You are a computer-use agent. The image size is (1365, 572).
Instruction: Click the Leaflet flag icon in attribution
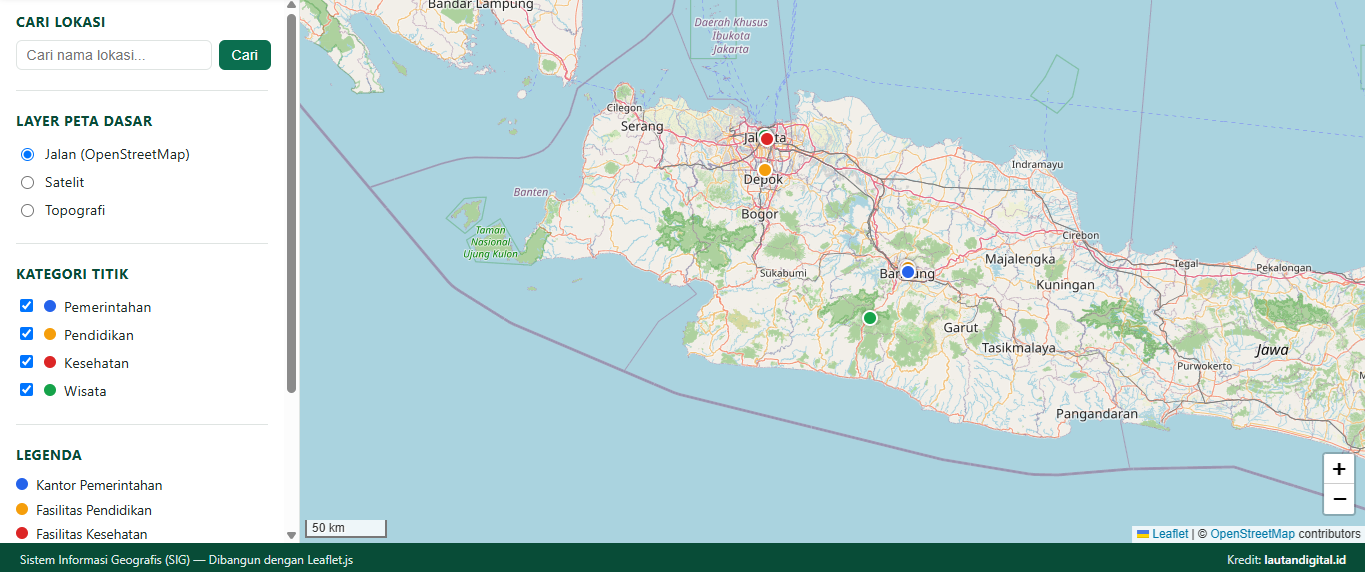pyautogui.click(x=1143, y=534)
